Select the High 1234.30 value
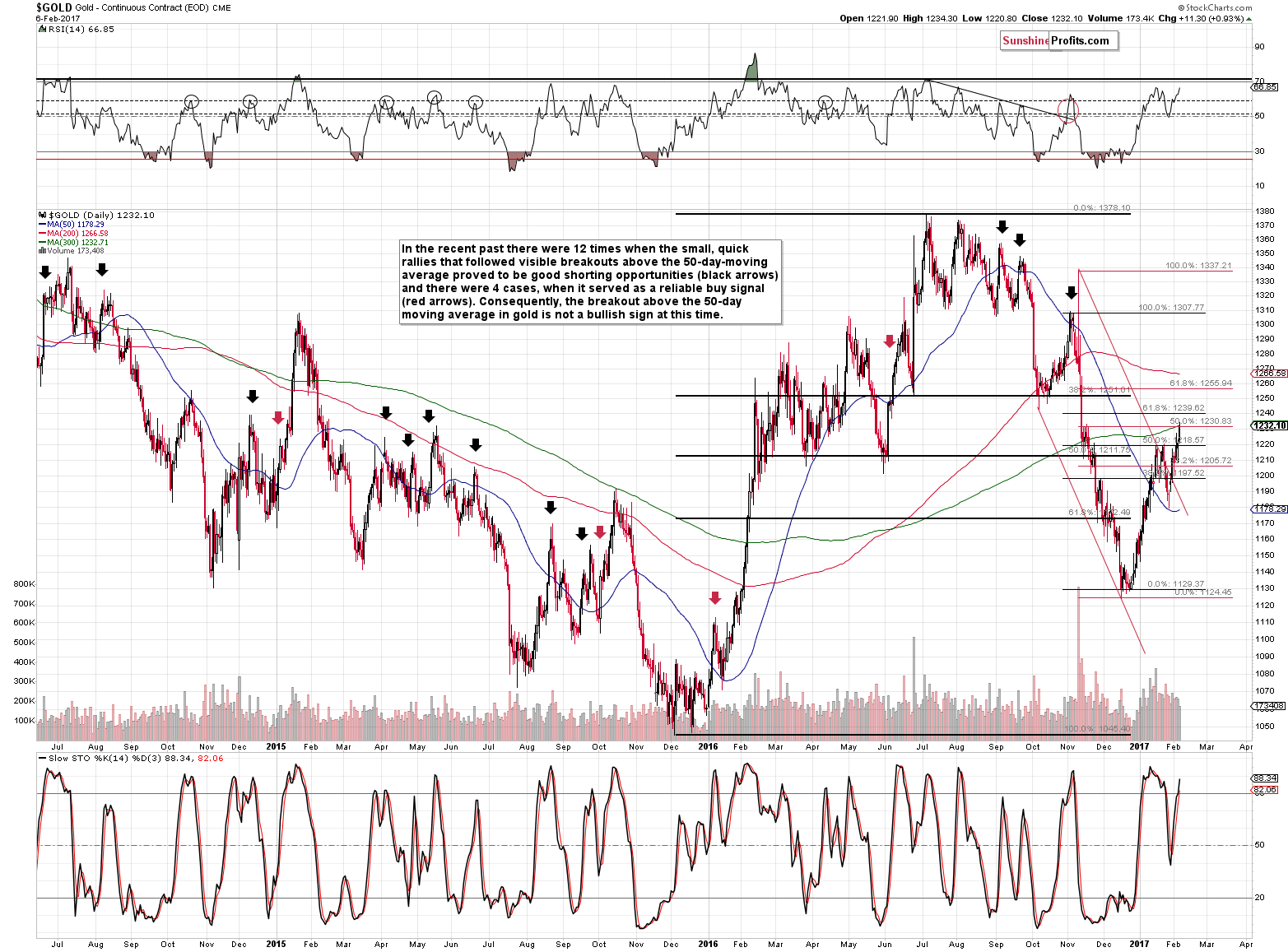Image resolution: width=1288 pixels, height=952 pixels. 930,18
